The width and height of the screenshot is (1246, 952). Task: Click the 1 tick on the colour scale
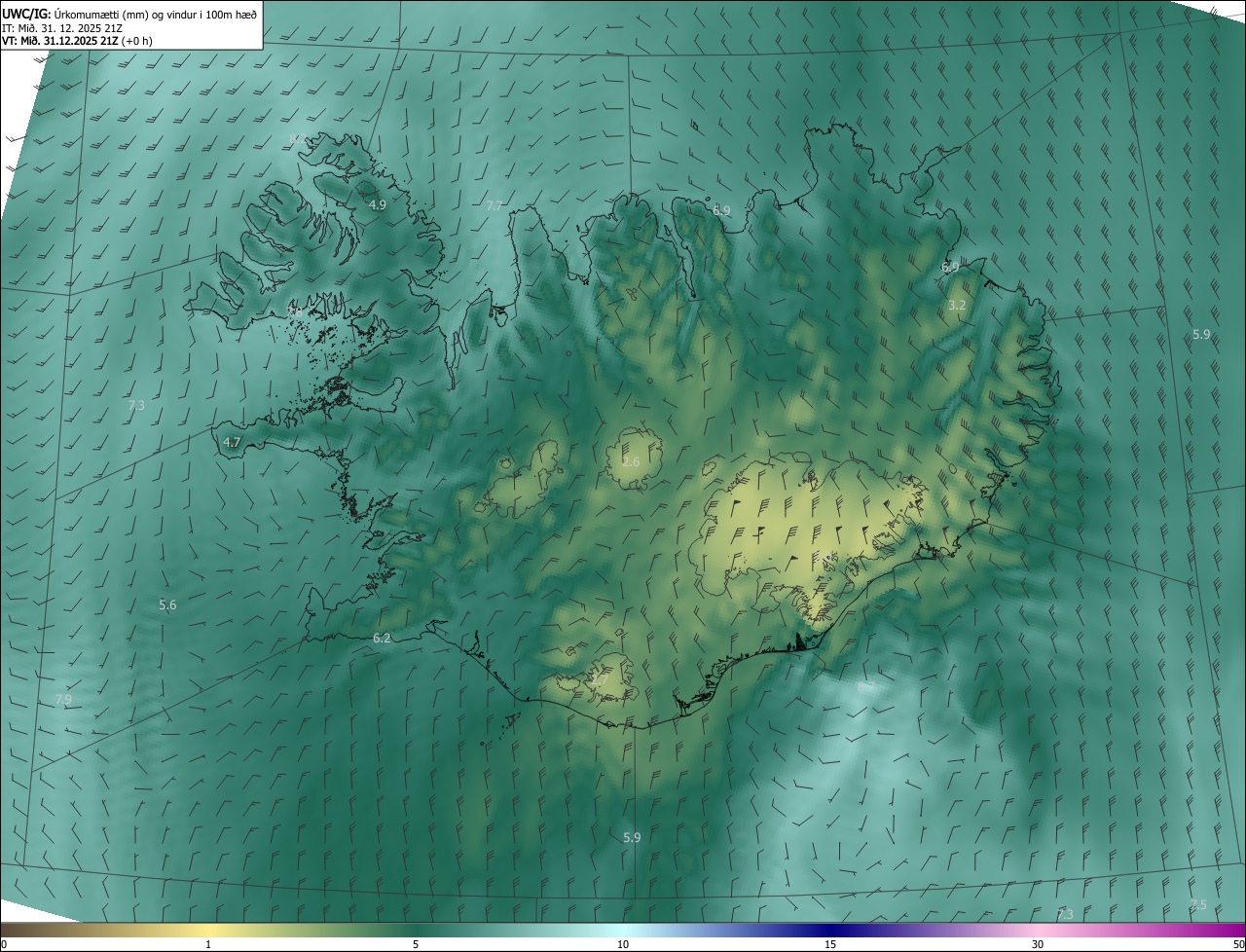208,944
